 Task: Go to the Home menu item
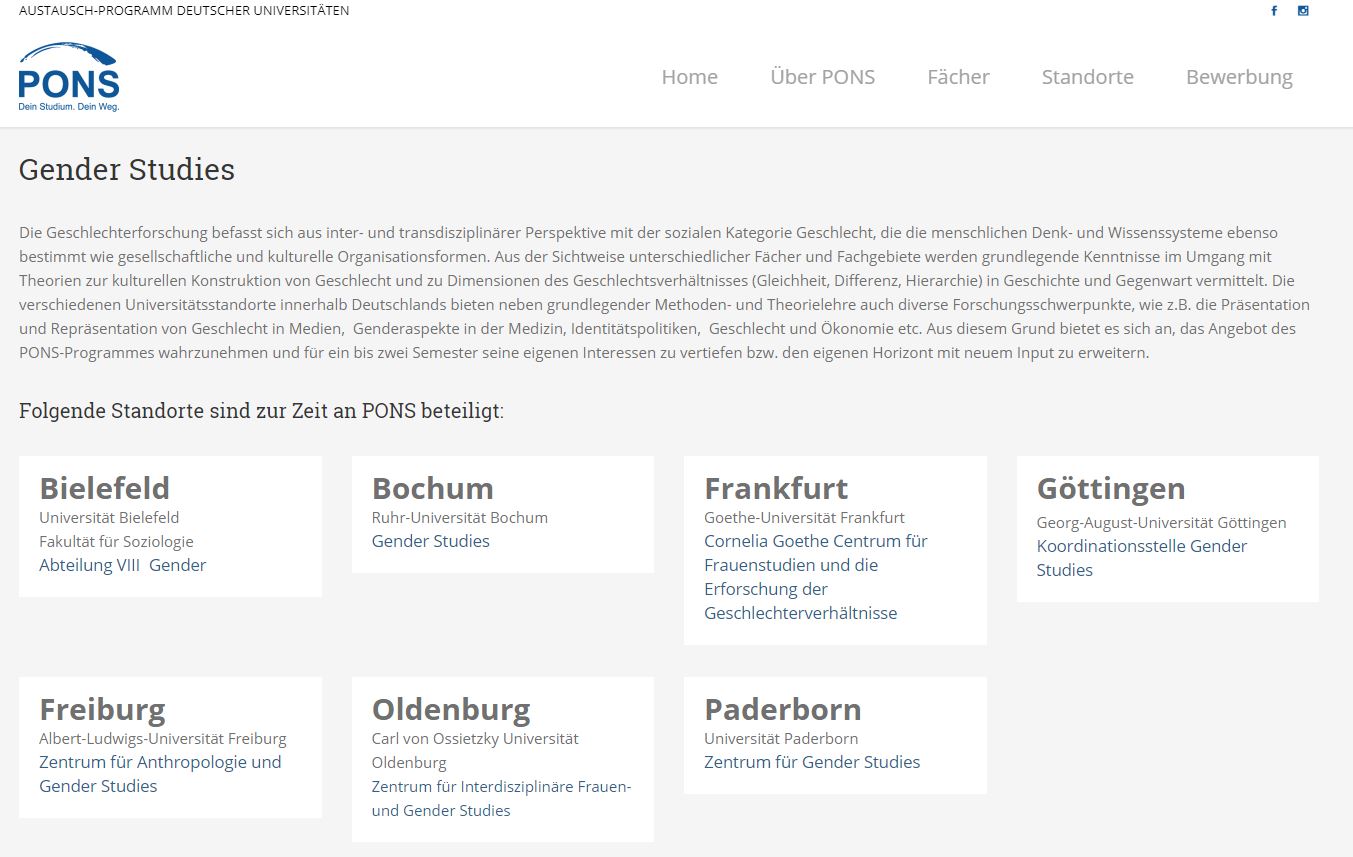click(x=690, y=77)
